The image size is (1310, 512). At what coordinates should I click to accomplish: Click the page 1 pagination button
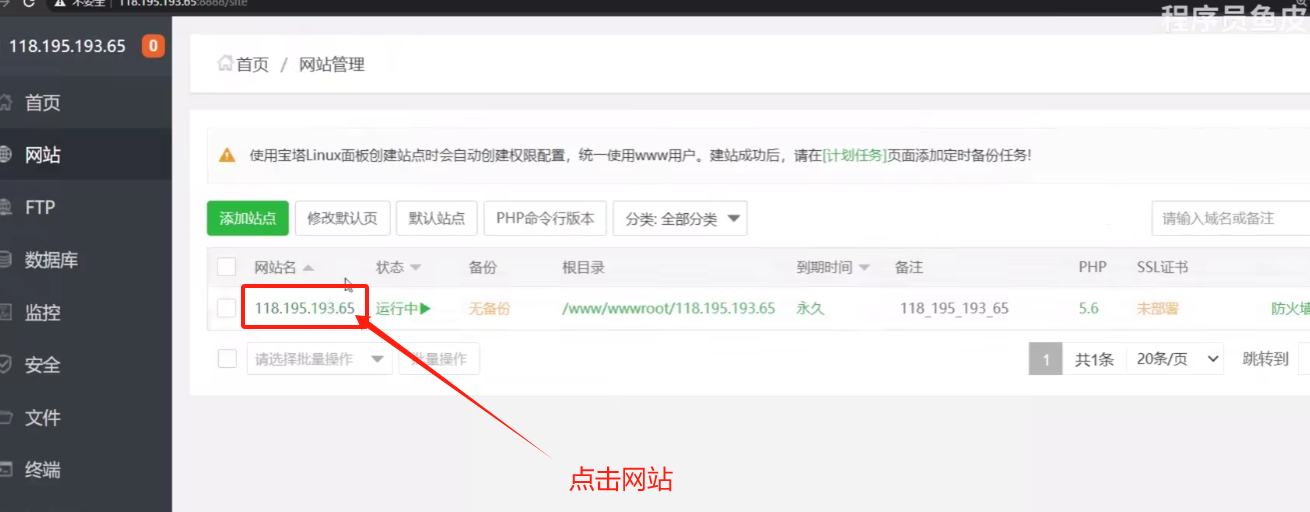pyautogui.click(x=1046, y=359)
